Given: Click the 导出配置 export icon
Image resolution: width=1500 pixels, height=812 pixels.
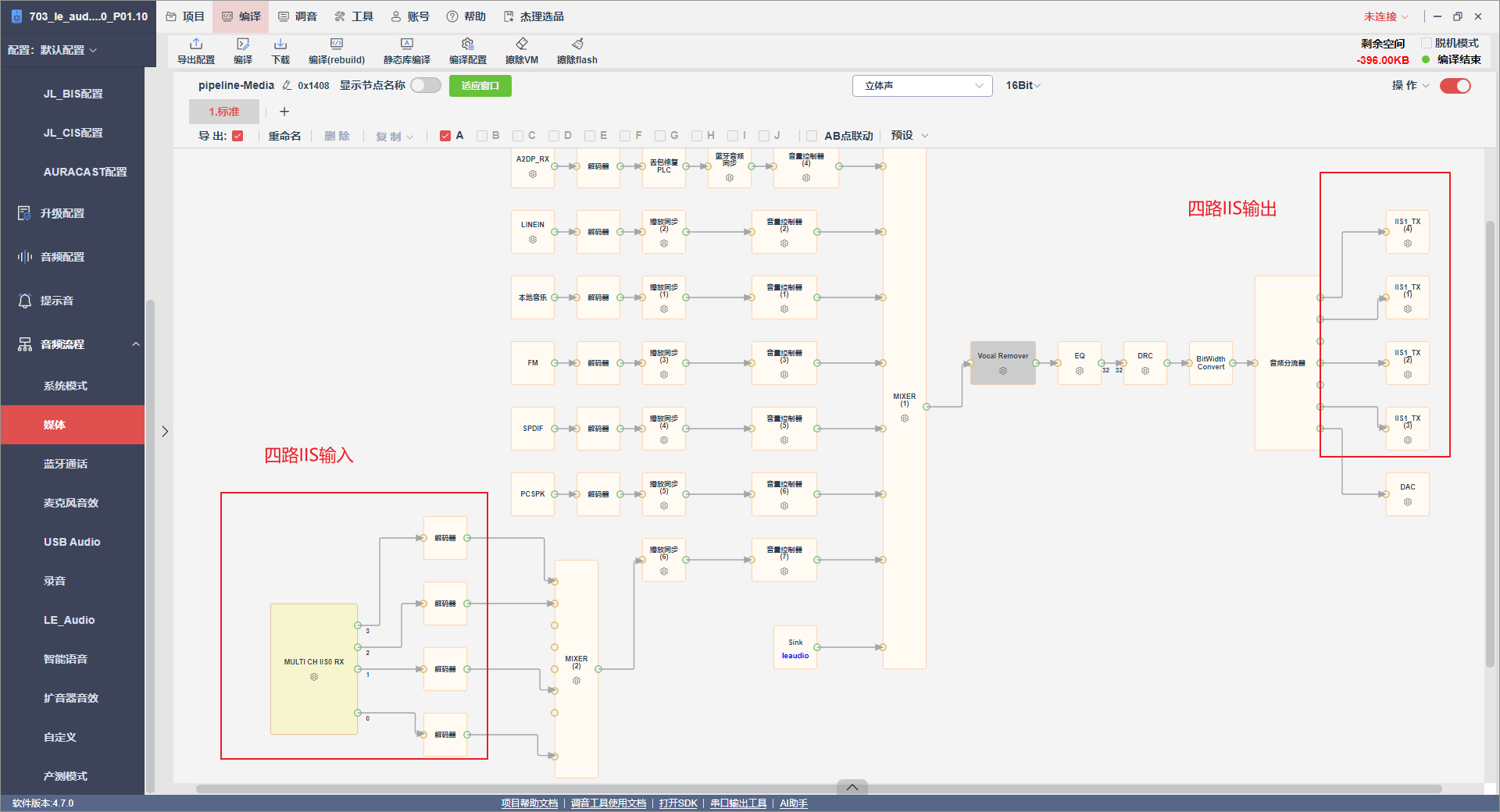Looking at the screenshot, I should 196,44.
